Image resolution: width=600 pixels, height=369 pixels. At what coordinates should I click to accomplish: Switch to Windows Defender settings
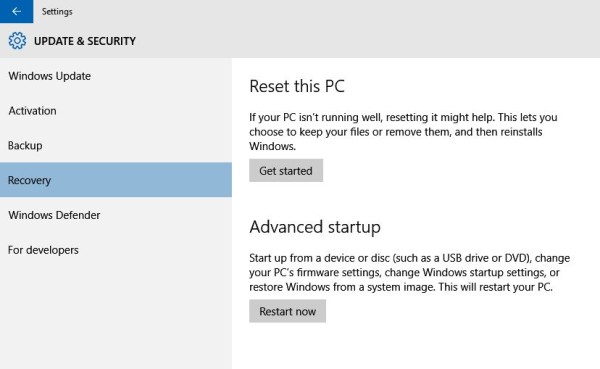coord(116,215)
